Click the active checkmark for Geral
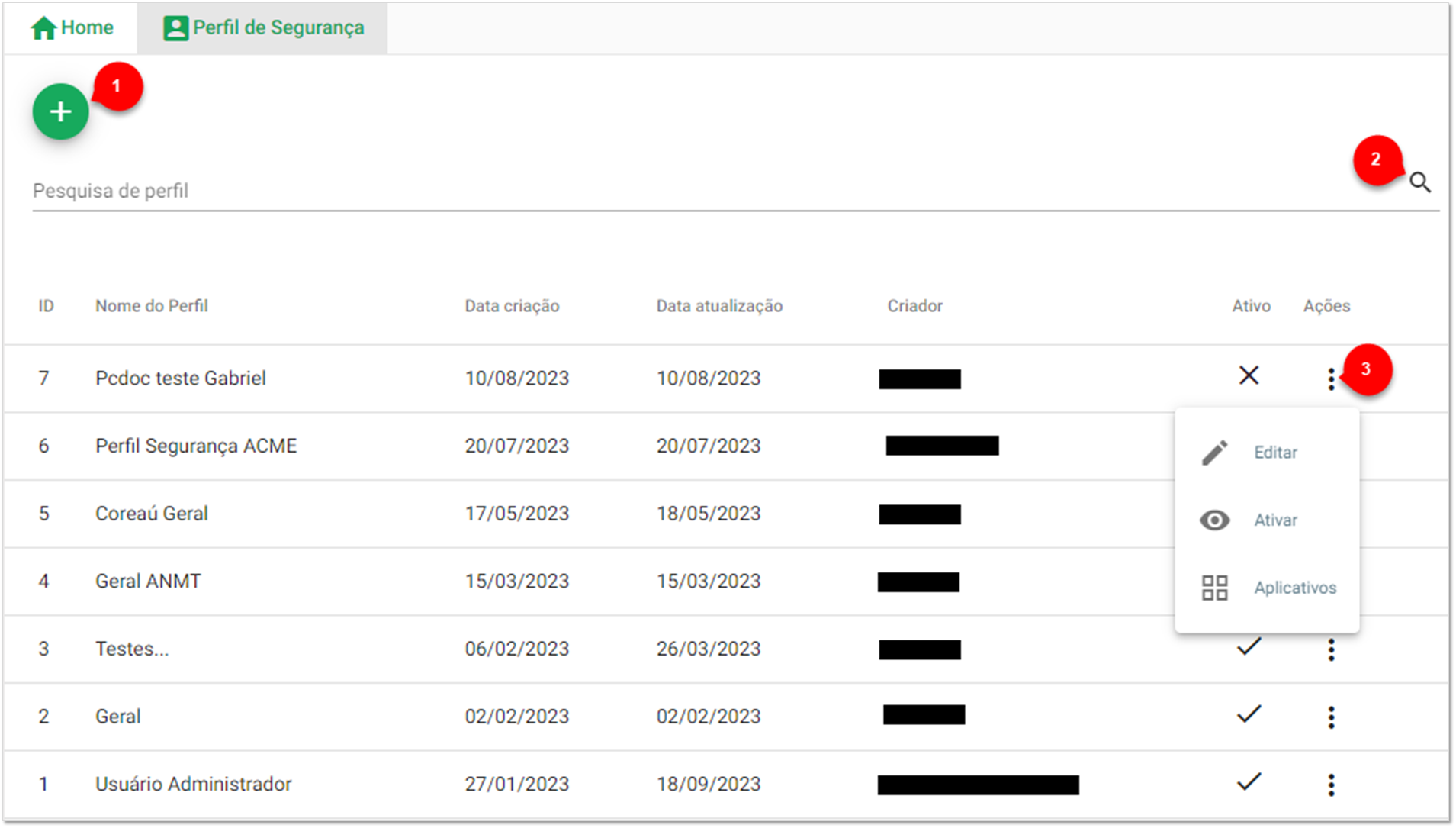Viewport: 1456px width, 828px height. 1249,714
